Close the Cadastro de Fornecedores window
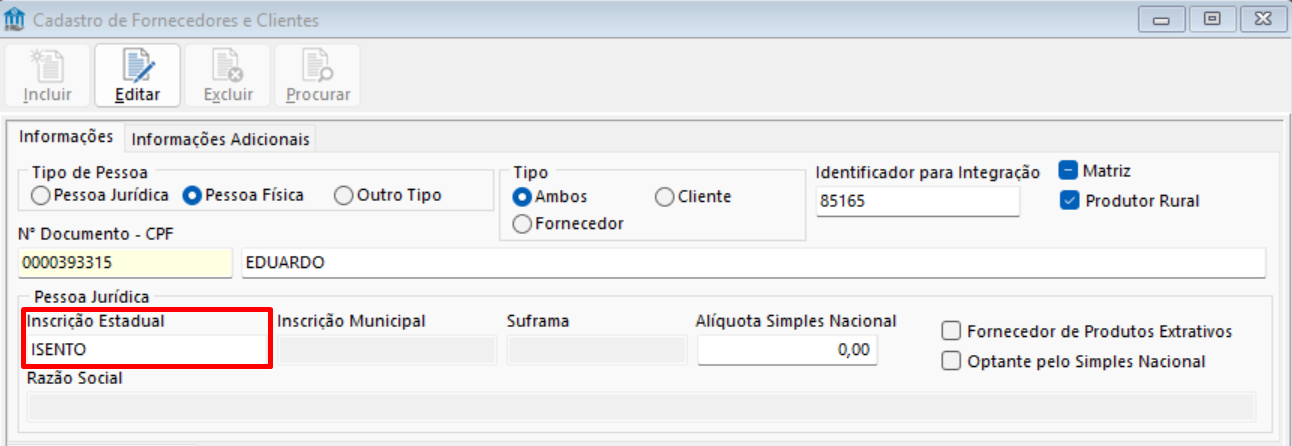This screenshot has width=1292, height=446. [1261, 18]
